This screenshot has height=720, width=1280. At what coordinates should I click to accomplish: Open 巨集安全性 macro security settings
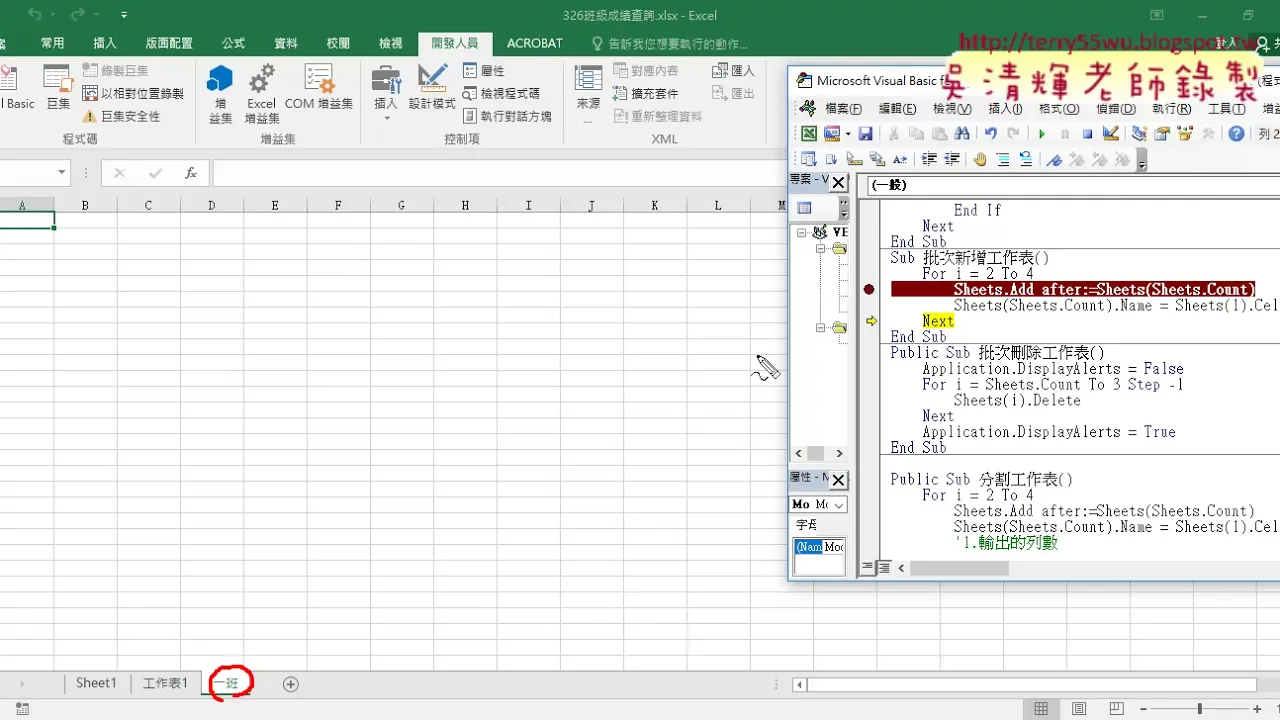coord(121,116)
